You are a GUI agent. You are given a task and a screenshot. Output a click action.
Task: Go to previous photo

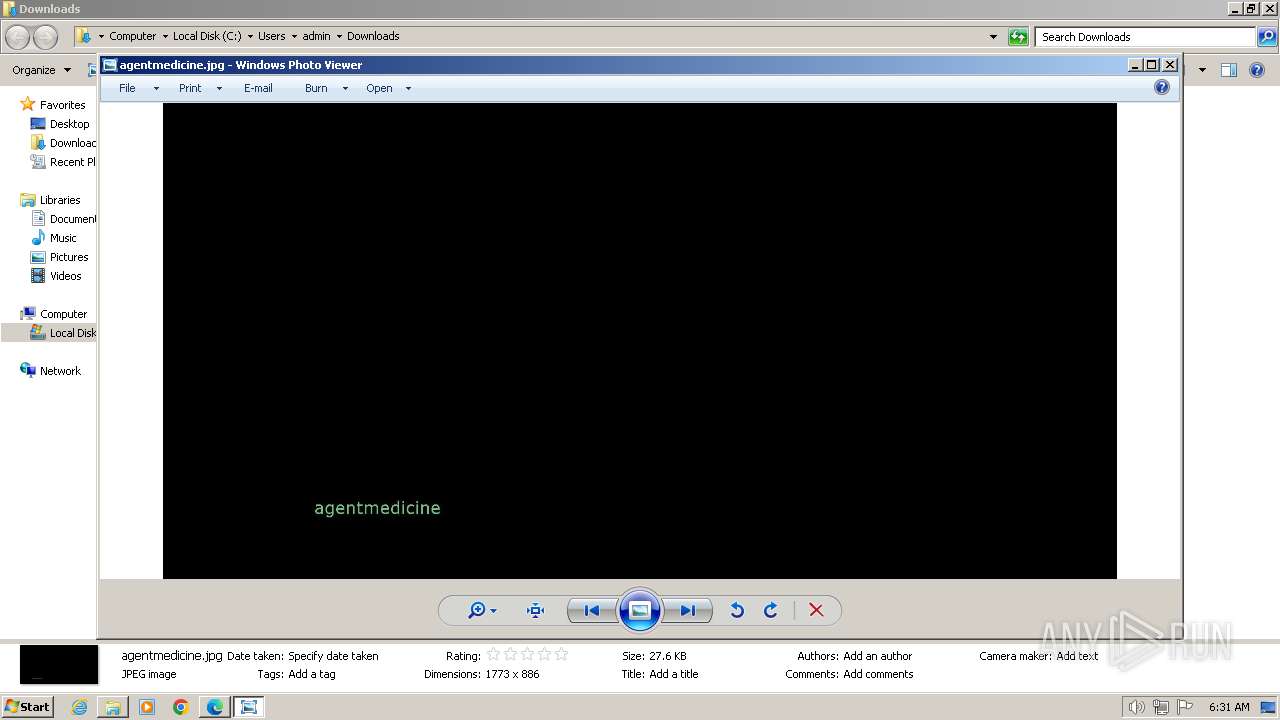(x=591, y=610)
